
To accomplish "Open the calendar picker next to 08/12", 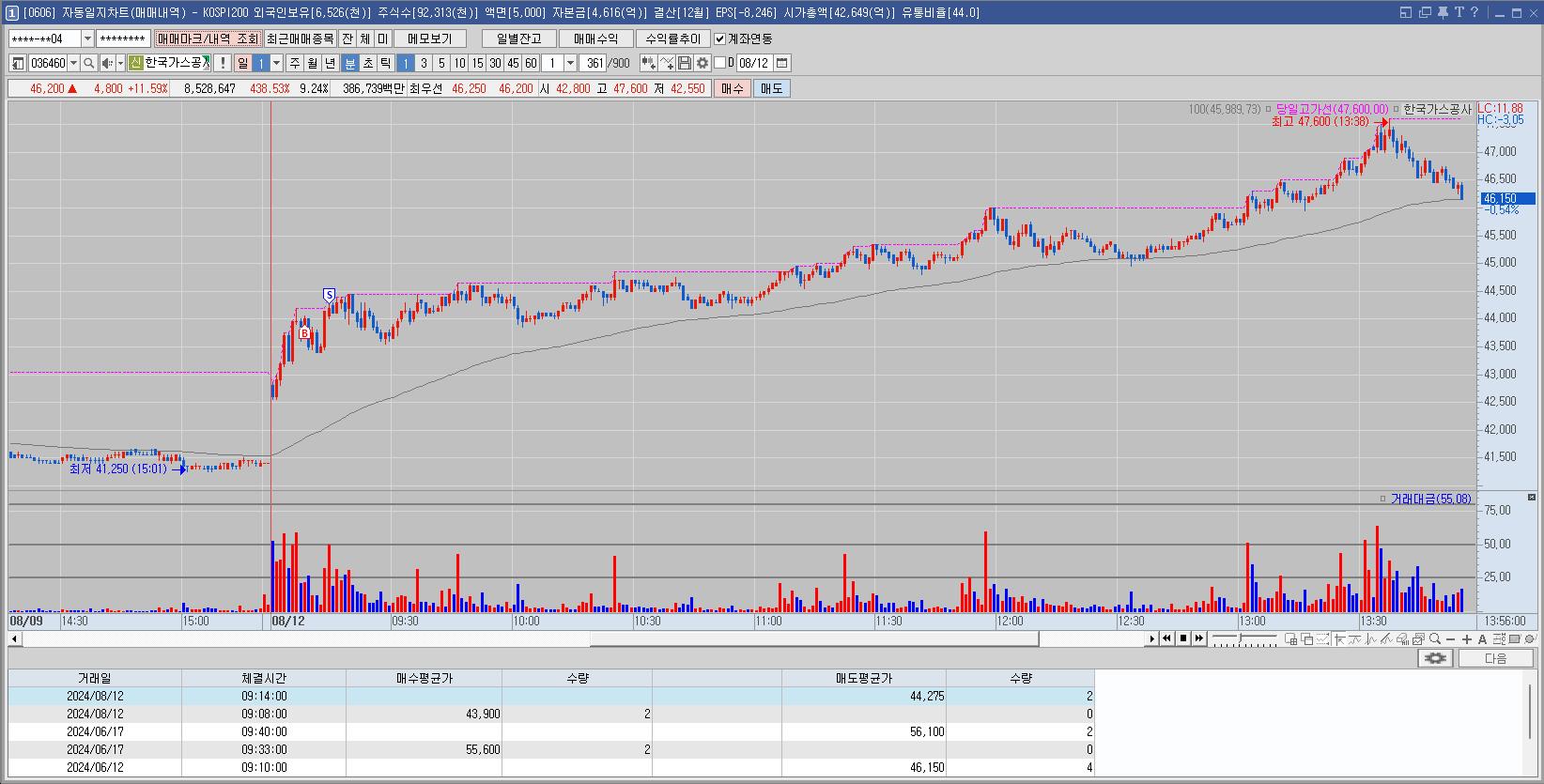I will point(781,63).
